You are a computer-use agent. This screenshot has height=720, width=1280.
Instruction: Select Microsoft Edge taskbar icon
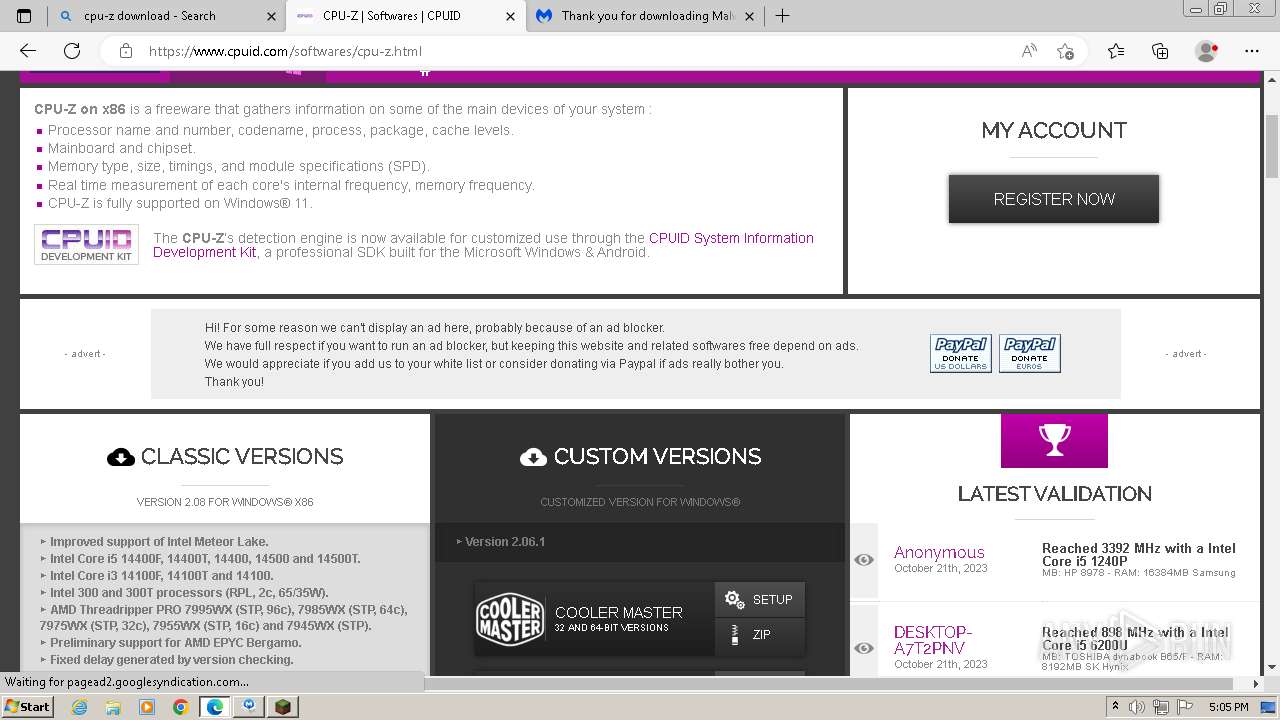[x=214, y=707]
